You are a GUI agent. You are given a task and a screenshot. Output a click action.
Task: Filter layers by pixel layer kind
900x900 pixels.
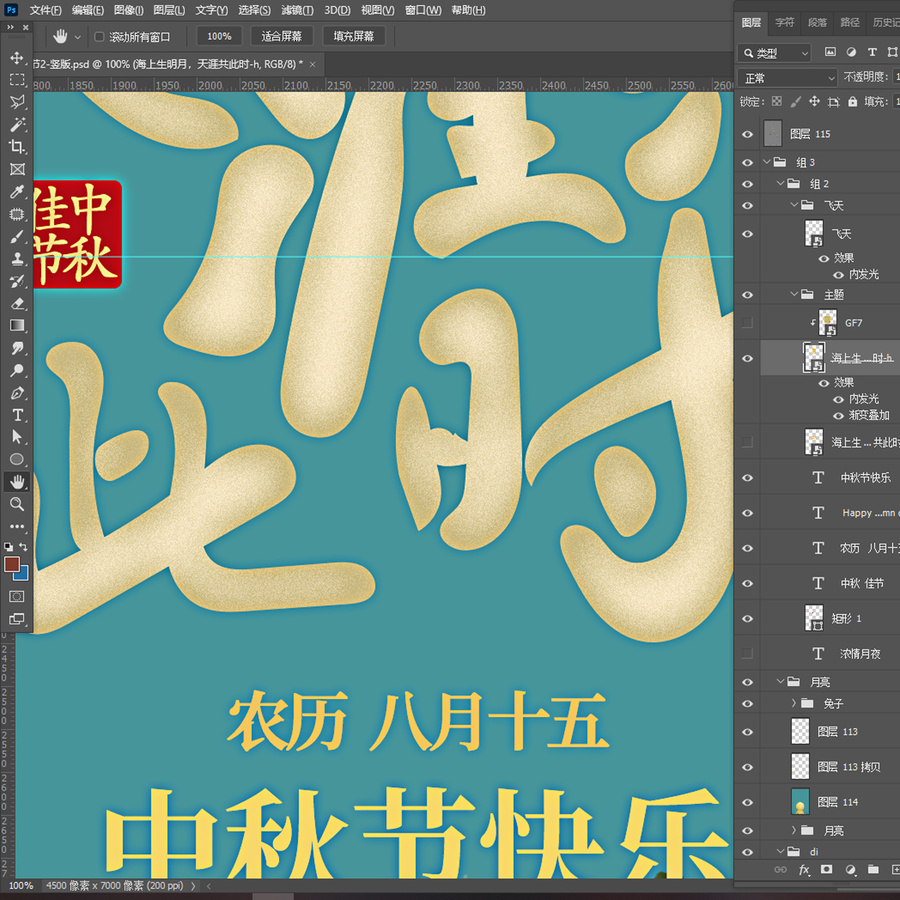pos(830,52)
